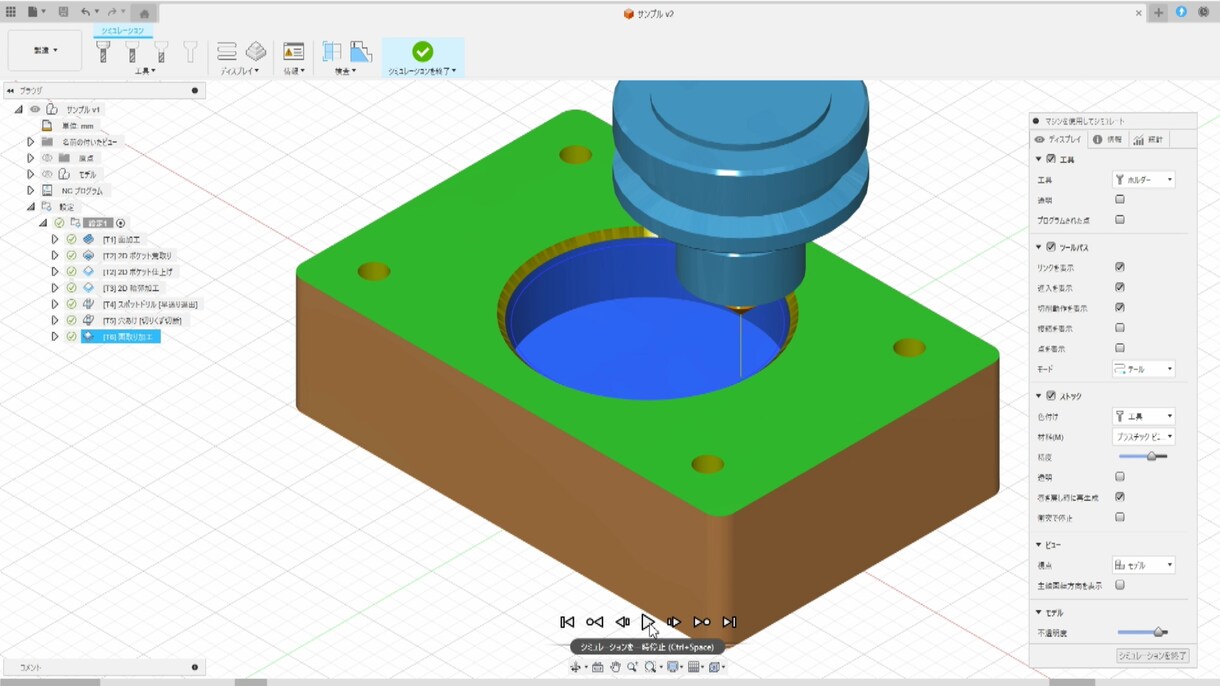Open display settings monitor icon
This screenshot has width=1220, height=686.
673,667
